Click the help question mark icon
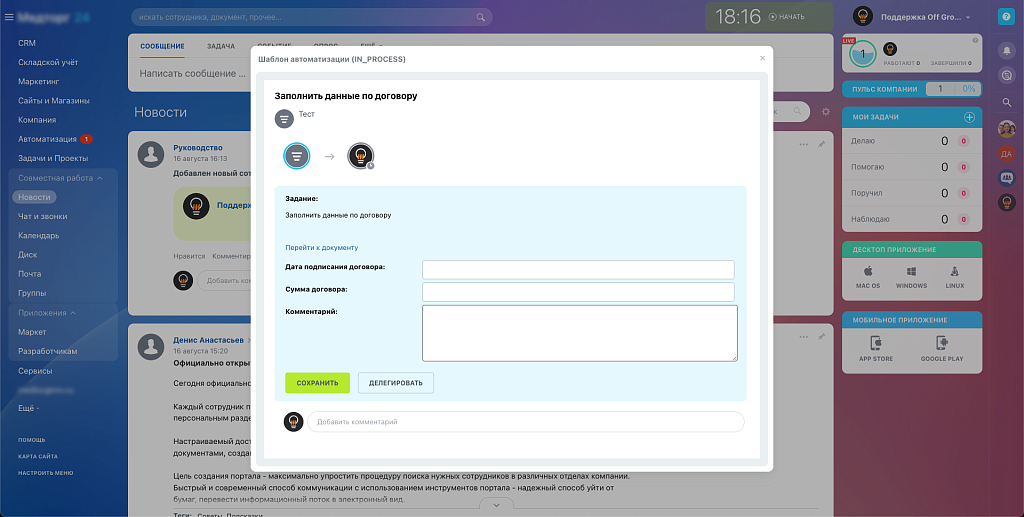Screen dimensions: 1024x517 tap(1006, 17)
